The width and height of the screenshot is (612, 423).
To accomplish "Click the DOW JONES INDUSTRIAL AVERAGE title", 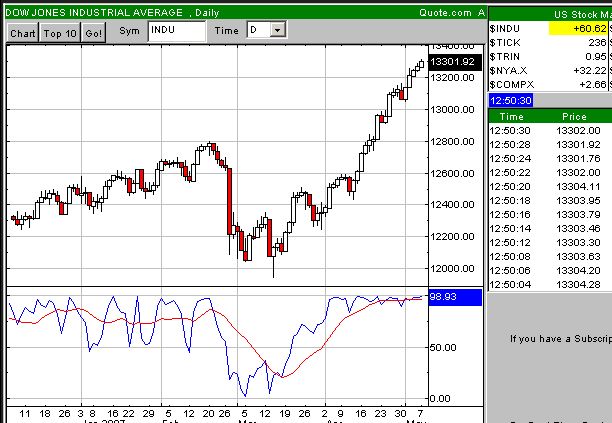I will [94, 13].
